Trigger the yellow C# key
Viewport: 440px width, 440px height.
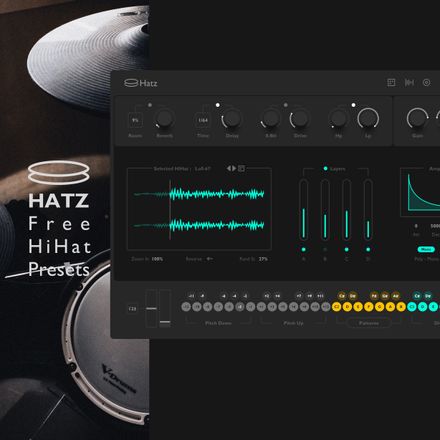(342, 296)
